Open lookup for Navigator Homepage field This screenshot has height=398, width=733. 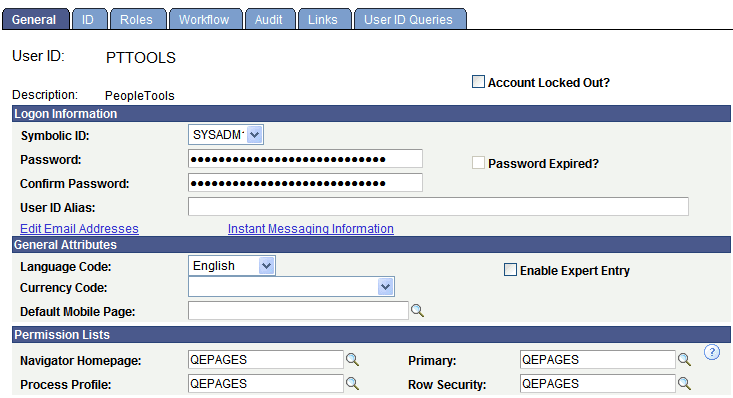click(x=352, y=360)
